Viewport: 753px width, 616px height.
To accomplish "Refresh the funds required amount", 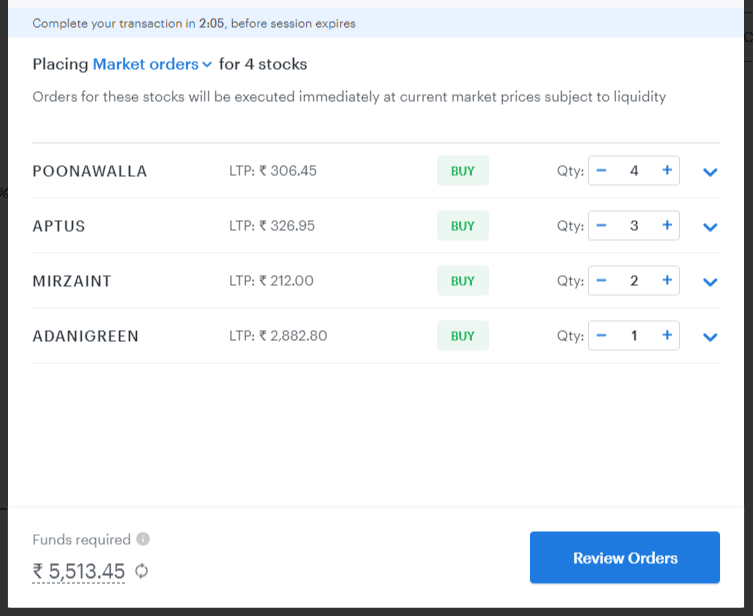I will pos(141,571).
